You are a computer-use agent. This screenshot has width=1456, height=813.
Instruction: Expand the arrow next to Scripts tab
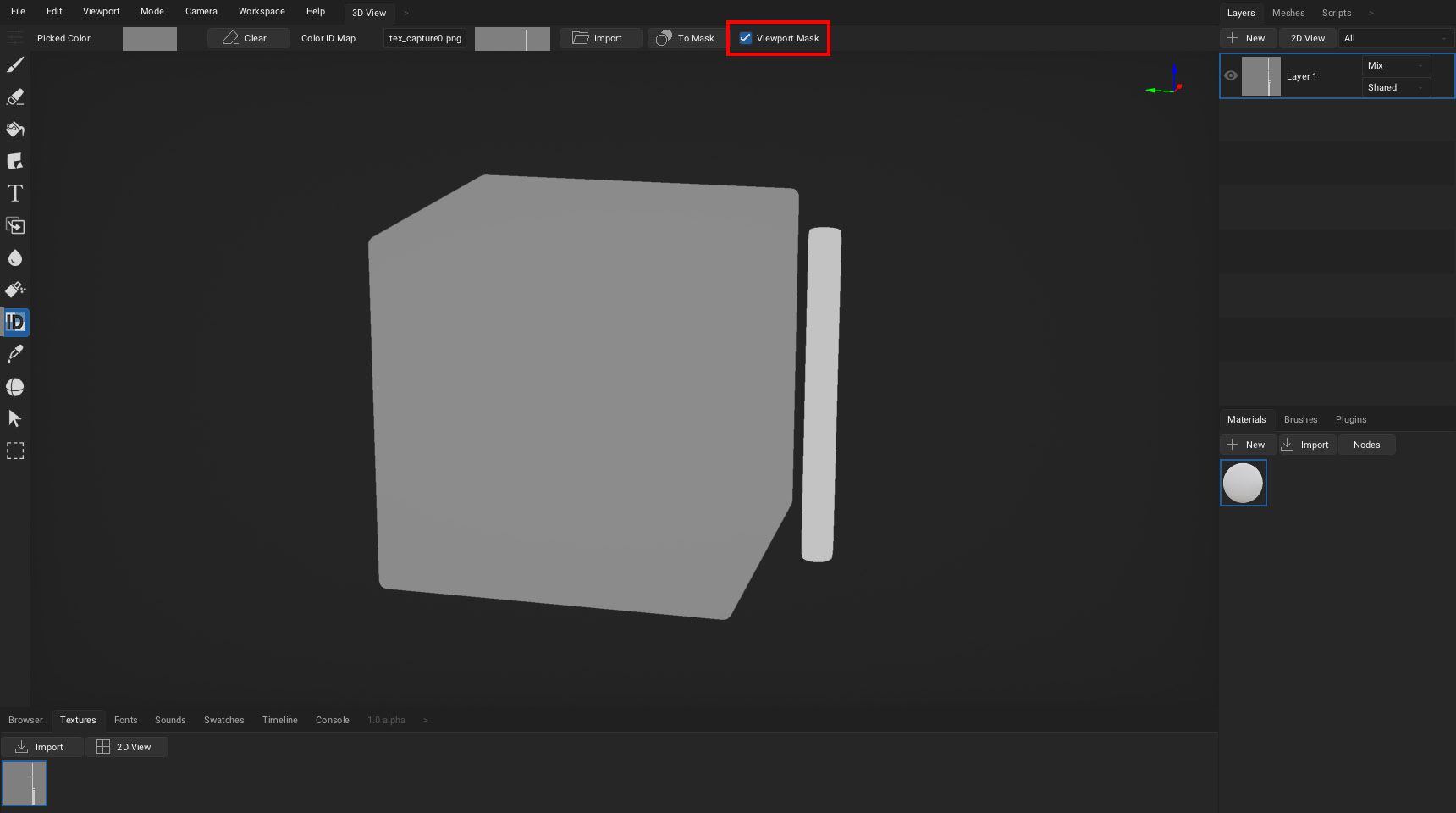coord(1371,13)
